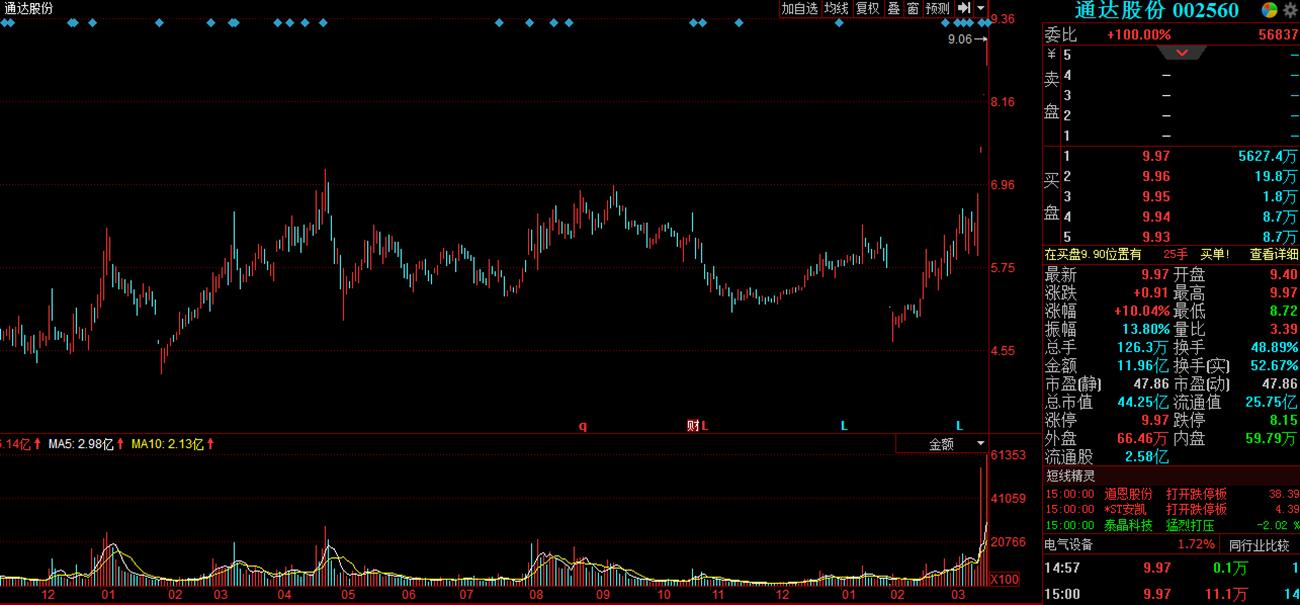Click buy level 2 price 9.96
The height and width of the screenshot is (605, 1300).
[1155, 177]
